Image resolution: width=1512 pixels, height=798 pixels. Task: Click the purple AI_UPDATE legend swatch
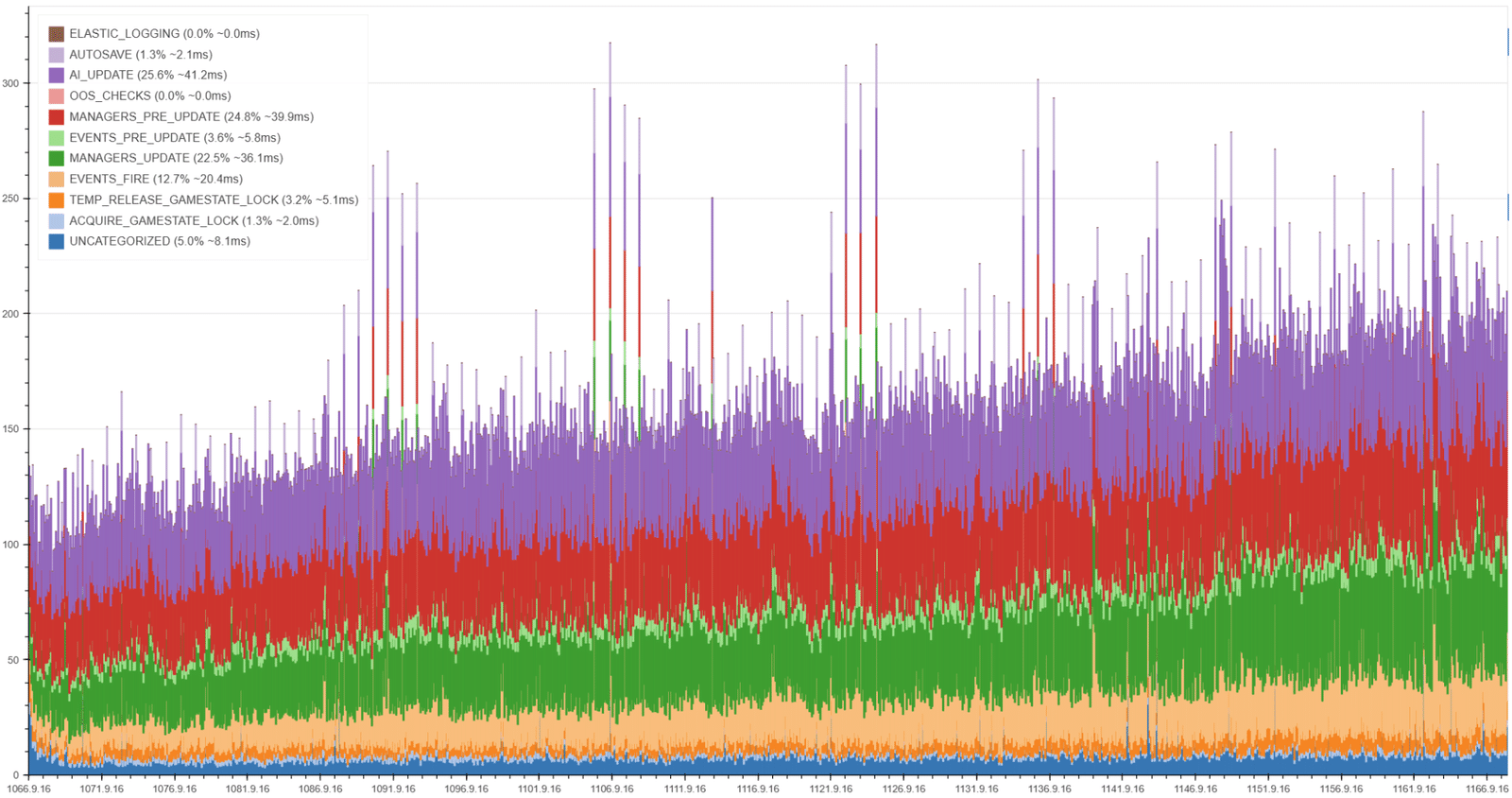click(x=57, y=76)
